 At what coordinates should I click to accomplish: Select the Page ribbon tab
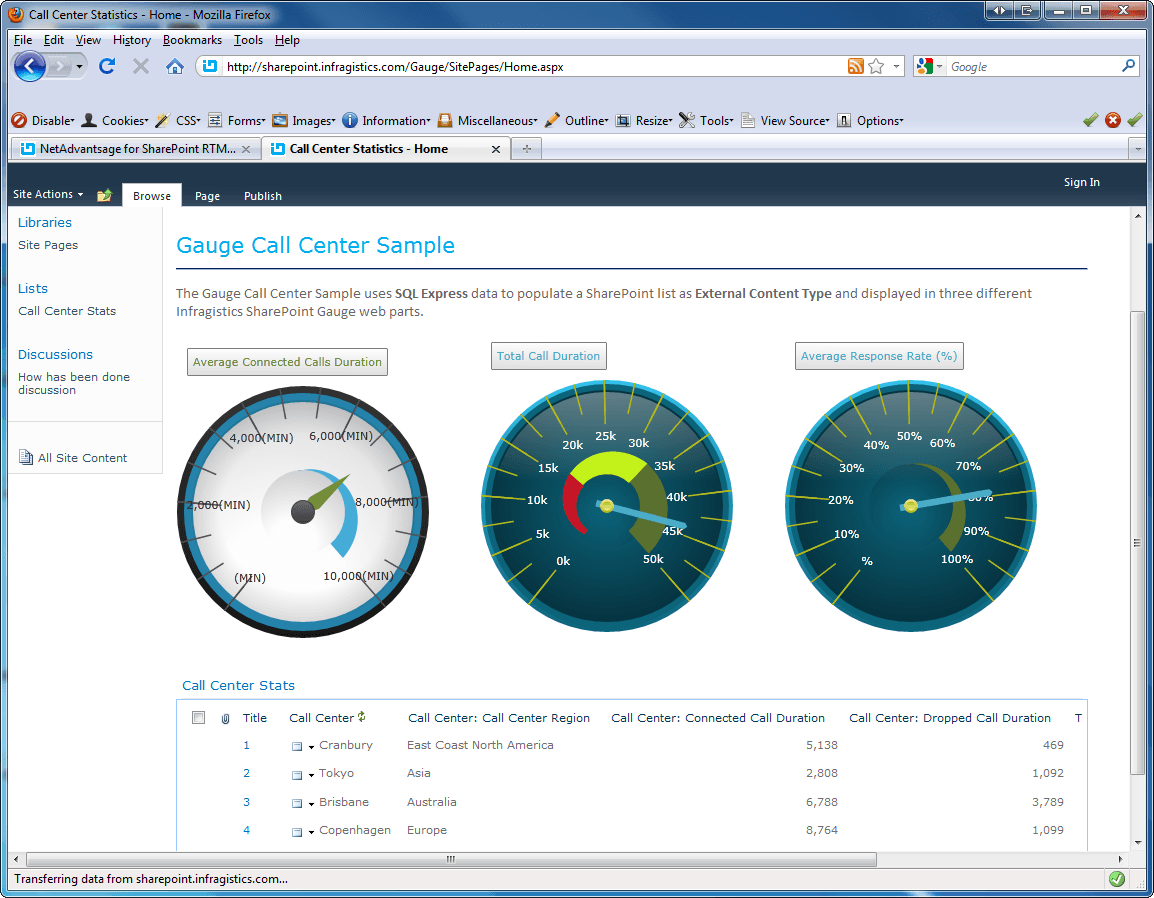click(x=208, y=196)
